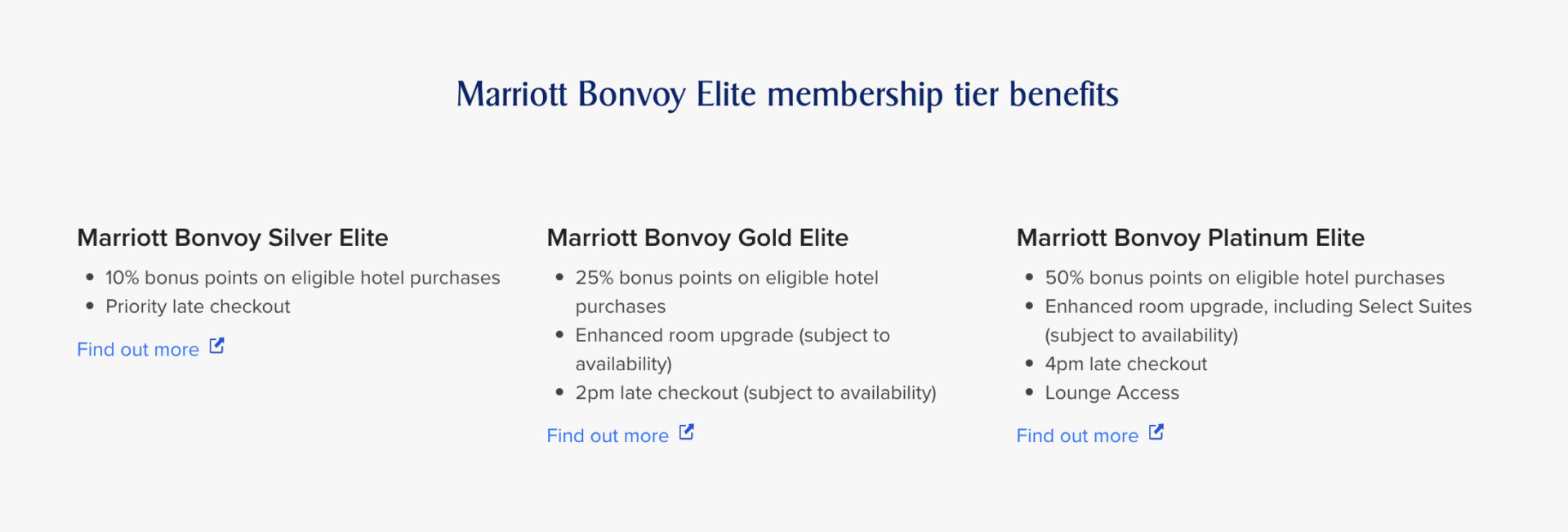Open Silver Elite's Find out more link

(137, 349)
